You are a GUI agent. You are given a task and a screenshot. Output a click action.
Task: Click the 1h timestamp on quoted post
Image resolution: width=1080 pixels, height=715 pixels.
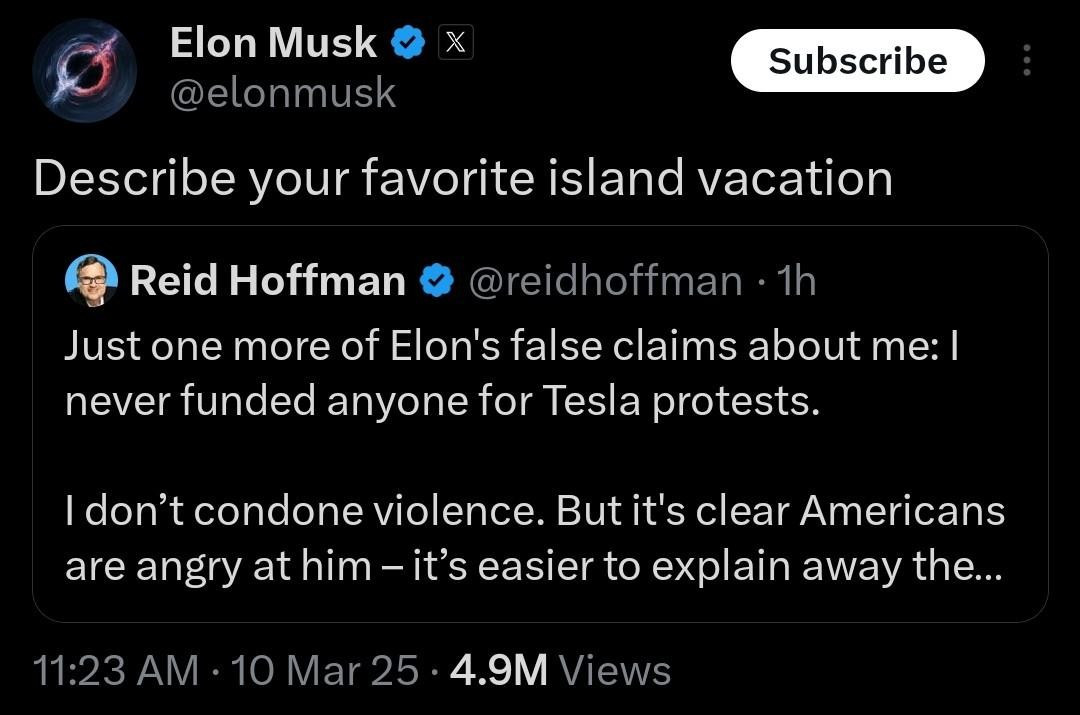[796, 282]
